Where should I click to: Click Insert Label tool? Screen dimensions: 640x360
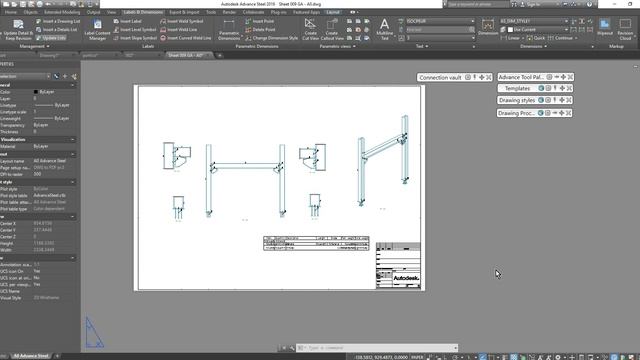point(127,21)
